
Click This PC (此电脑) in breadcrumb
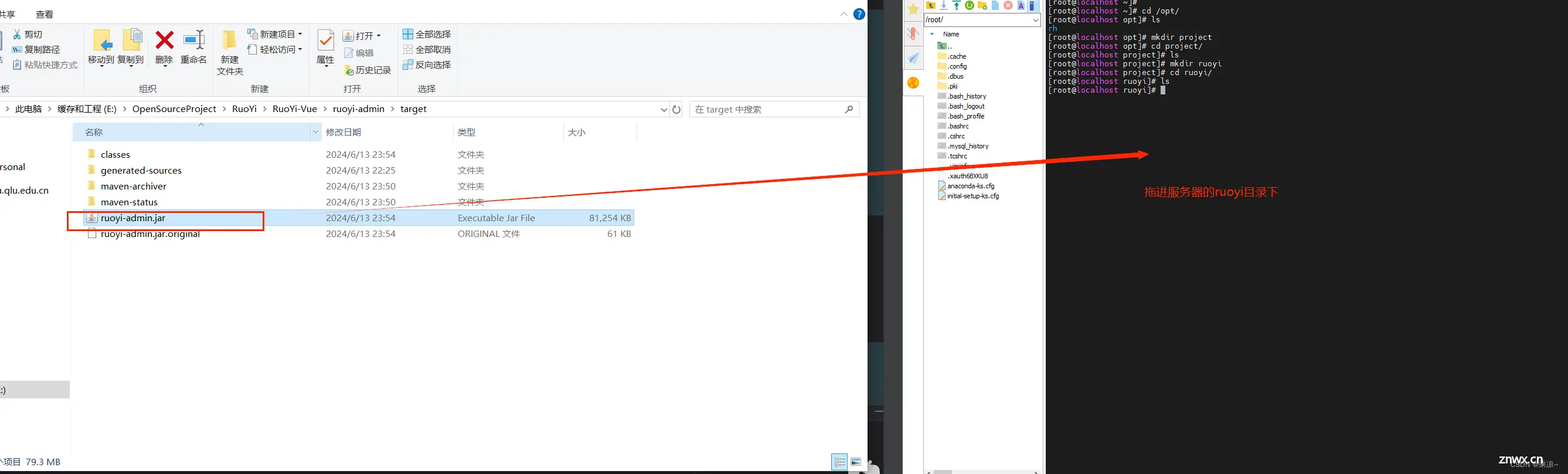point(29,109)
